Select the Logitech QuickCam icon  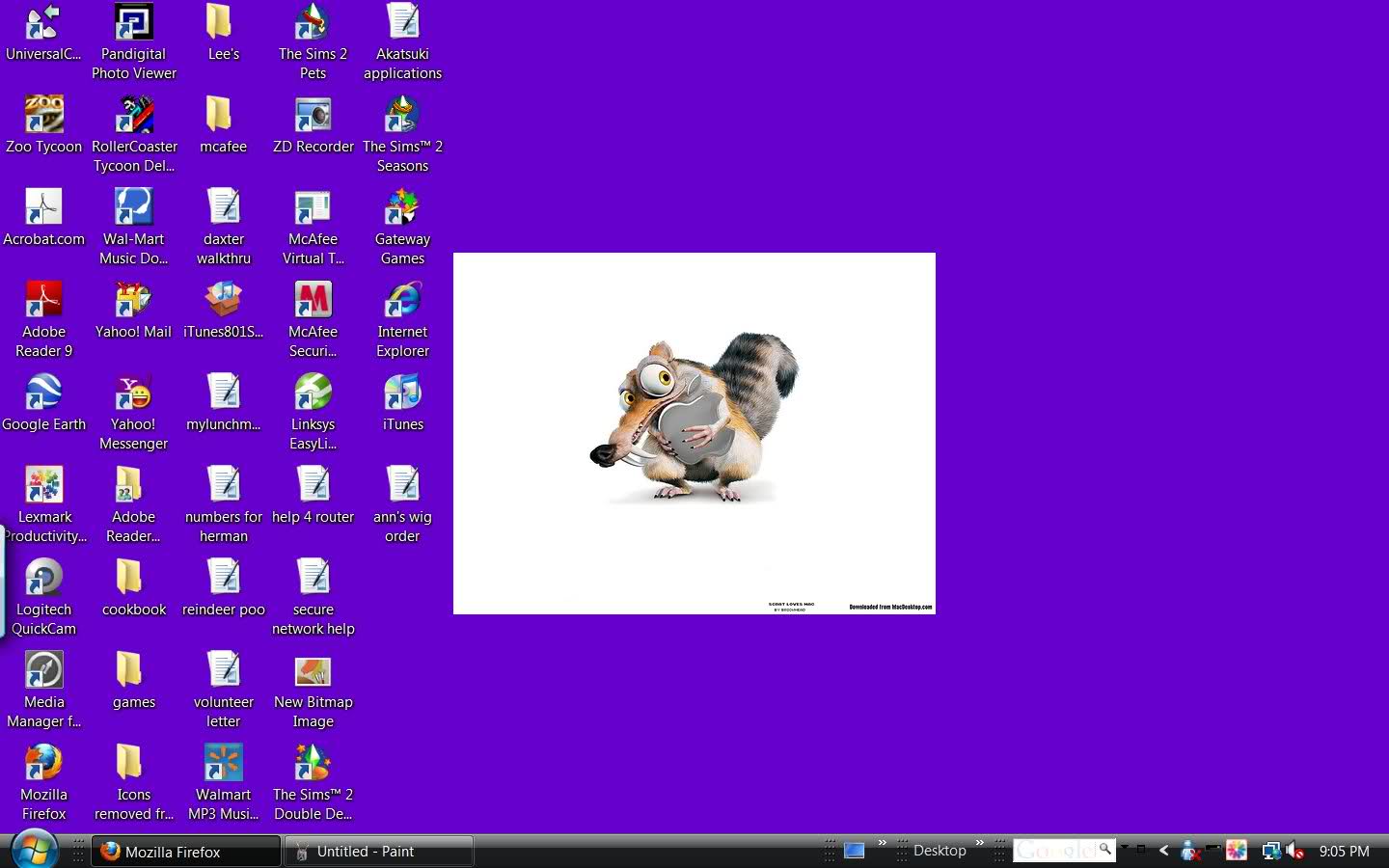(x=43, y=597)
